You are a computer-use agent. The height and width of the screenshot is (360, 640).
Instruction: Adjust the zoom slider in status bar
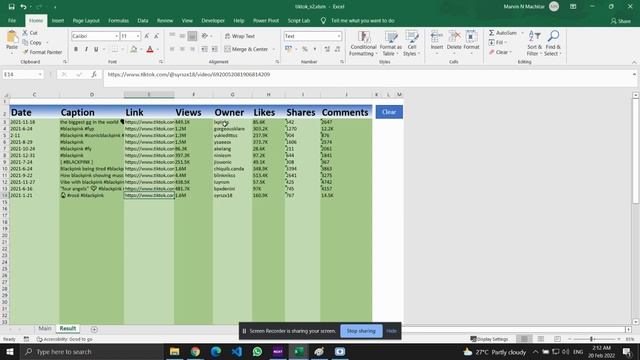(x=591, y=339)
